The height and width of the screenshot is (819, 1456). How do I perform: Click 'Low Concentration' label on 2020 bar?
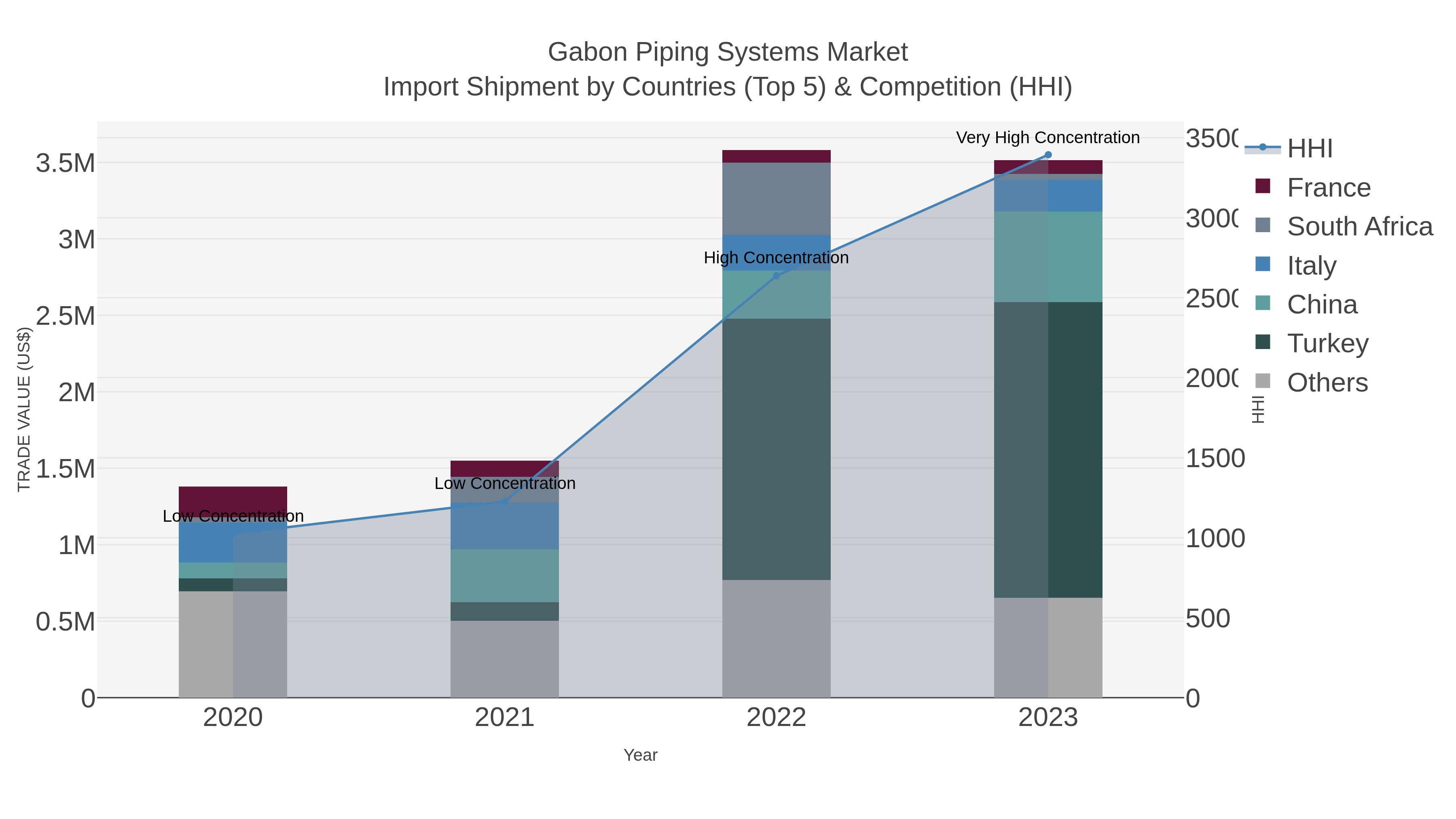point(233,516)
